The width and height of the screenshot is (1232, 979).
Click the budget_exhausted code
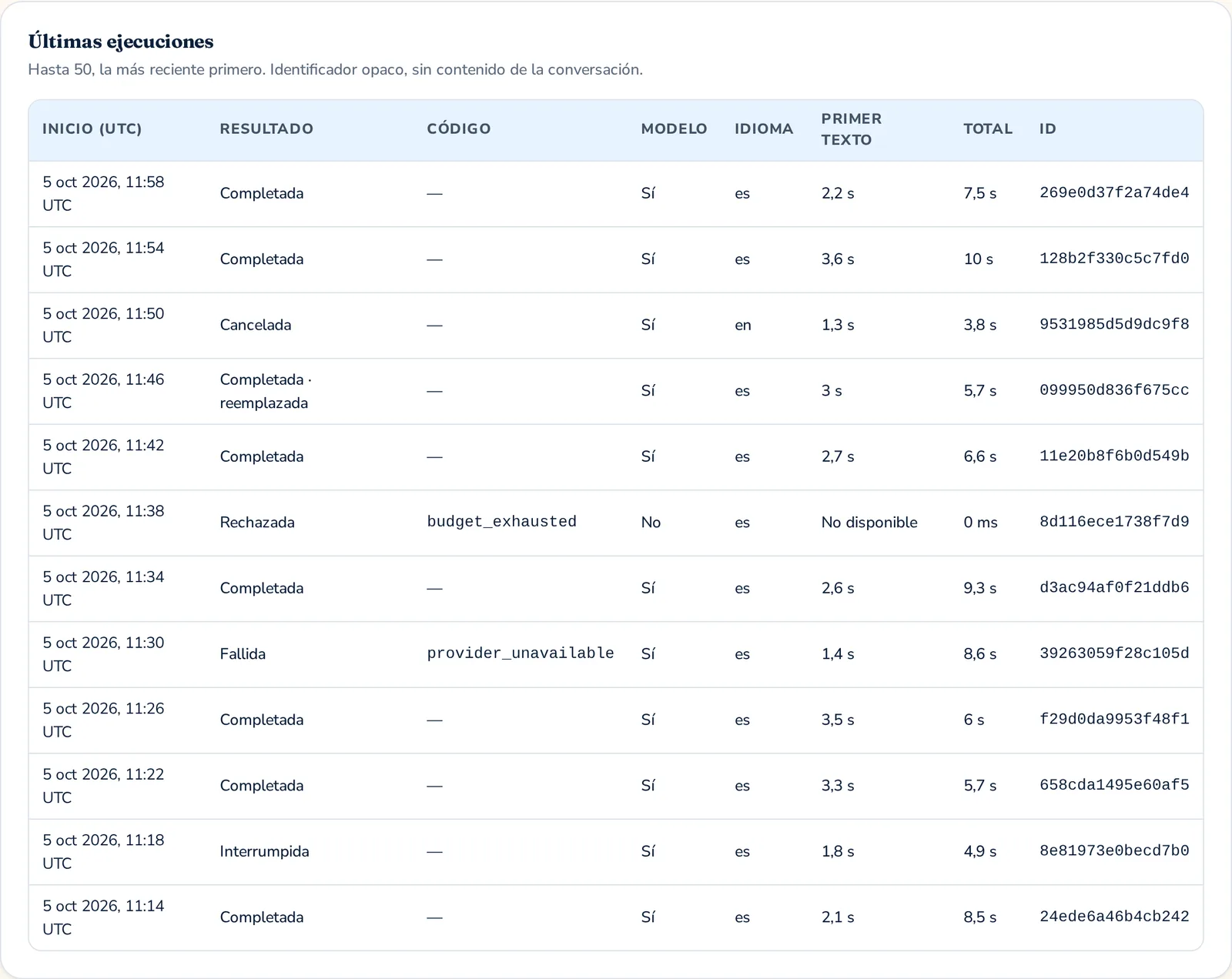[x=502, y=522]
